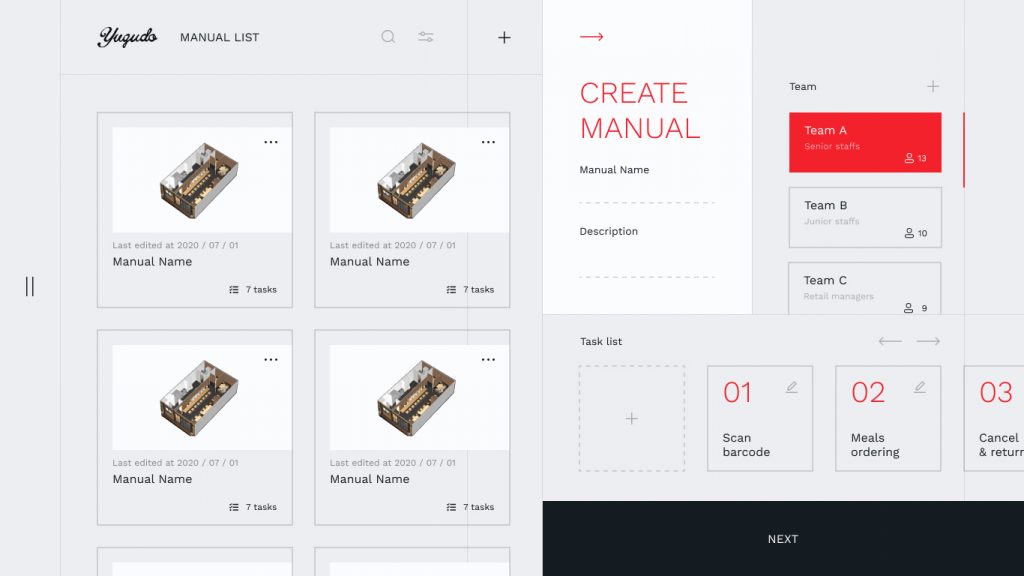This screenshot has width=1024, height=576.
Task: Open the filter sliders icon
Action: pyautogui.click(x=426, y=37)
